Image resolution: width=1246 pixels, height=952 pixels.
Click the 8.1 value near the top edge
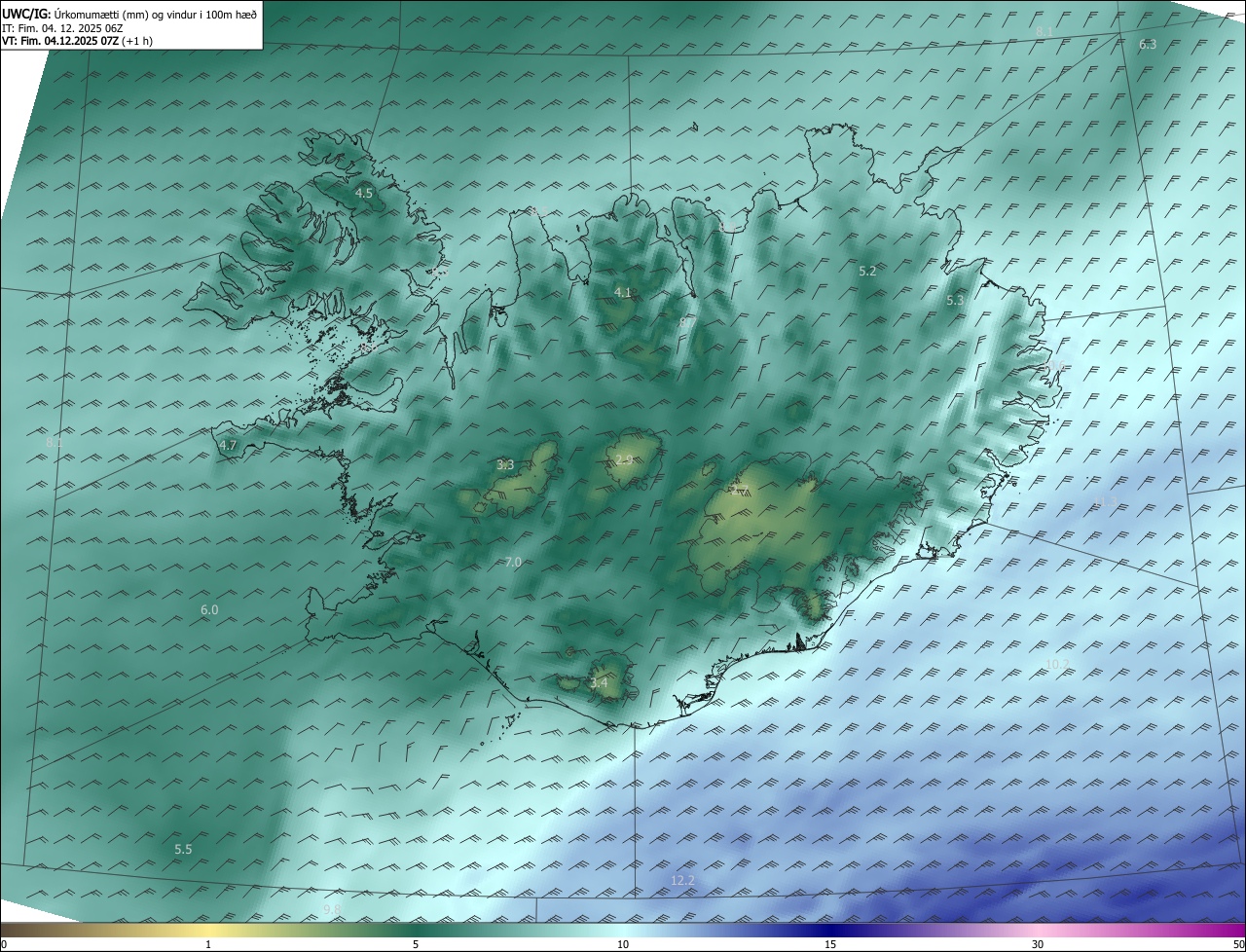coord(1044,32)
